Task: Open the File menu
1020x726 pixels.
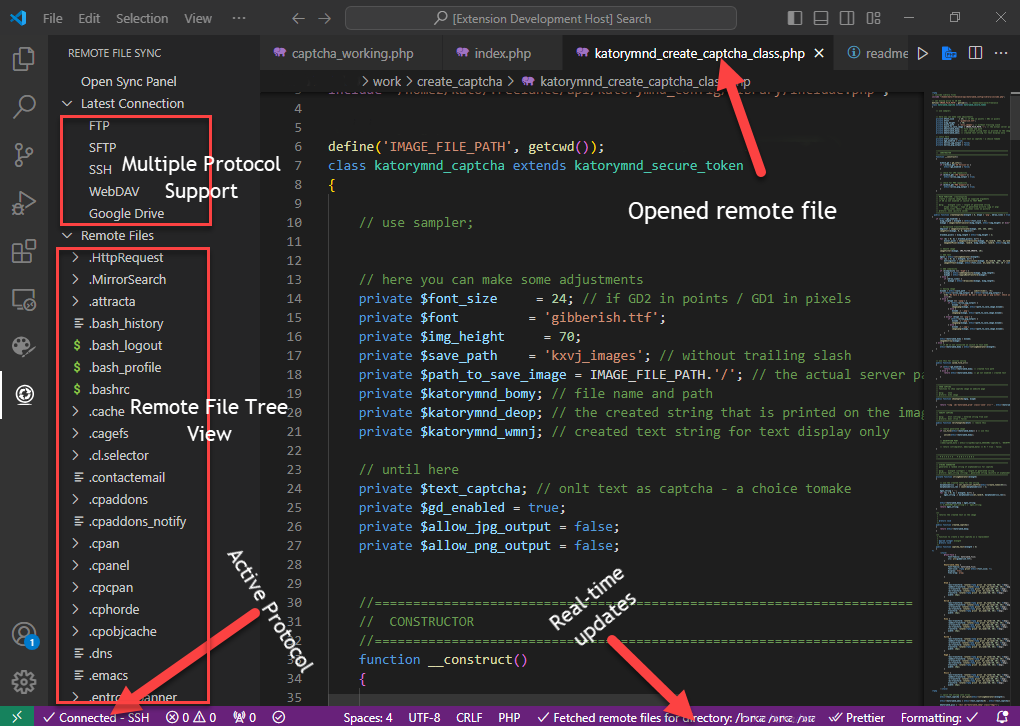Action: (53, 18)
